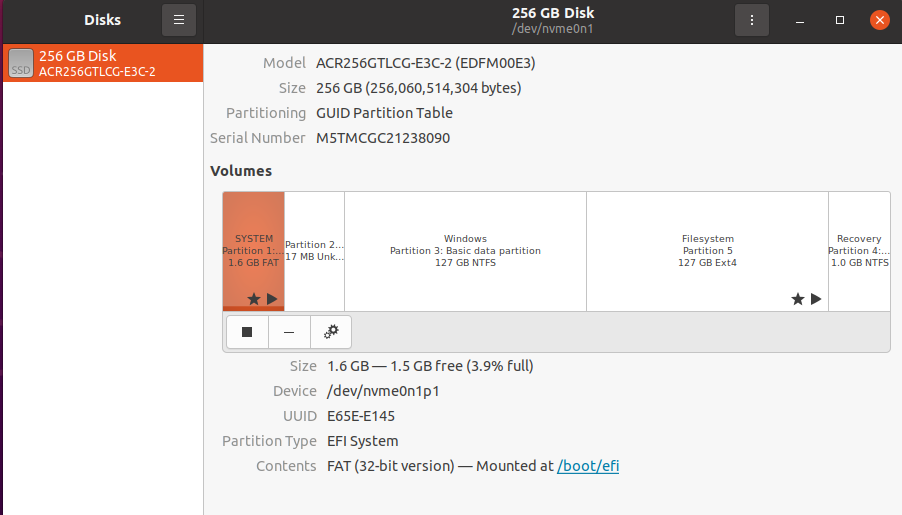Image resolution: width=902 pixels, height=515 pixels.
Task: Click the device path /dev/nvme0n1p1
Action: 383,391
